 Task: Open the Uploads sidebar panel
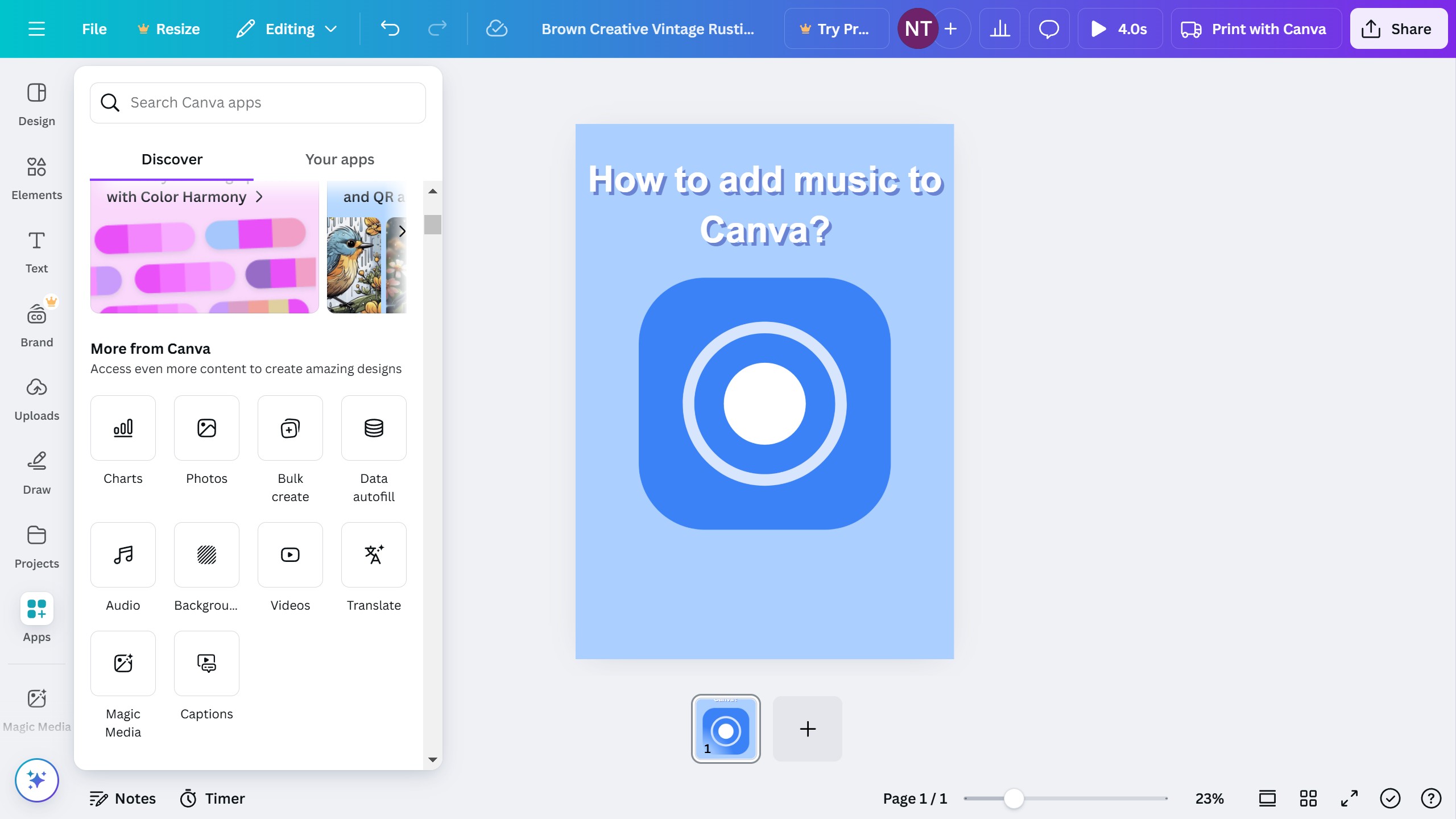point(36,399)
